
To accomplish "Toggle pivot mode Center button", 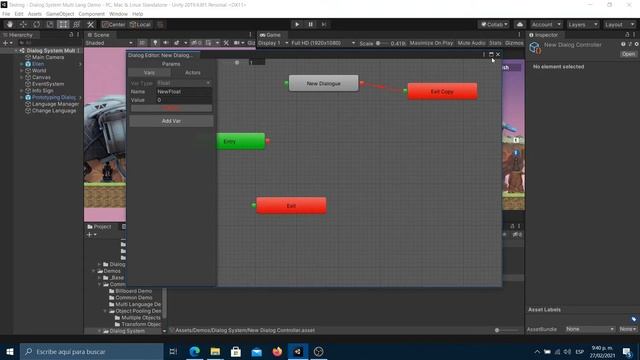I will point(114,24).
